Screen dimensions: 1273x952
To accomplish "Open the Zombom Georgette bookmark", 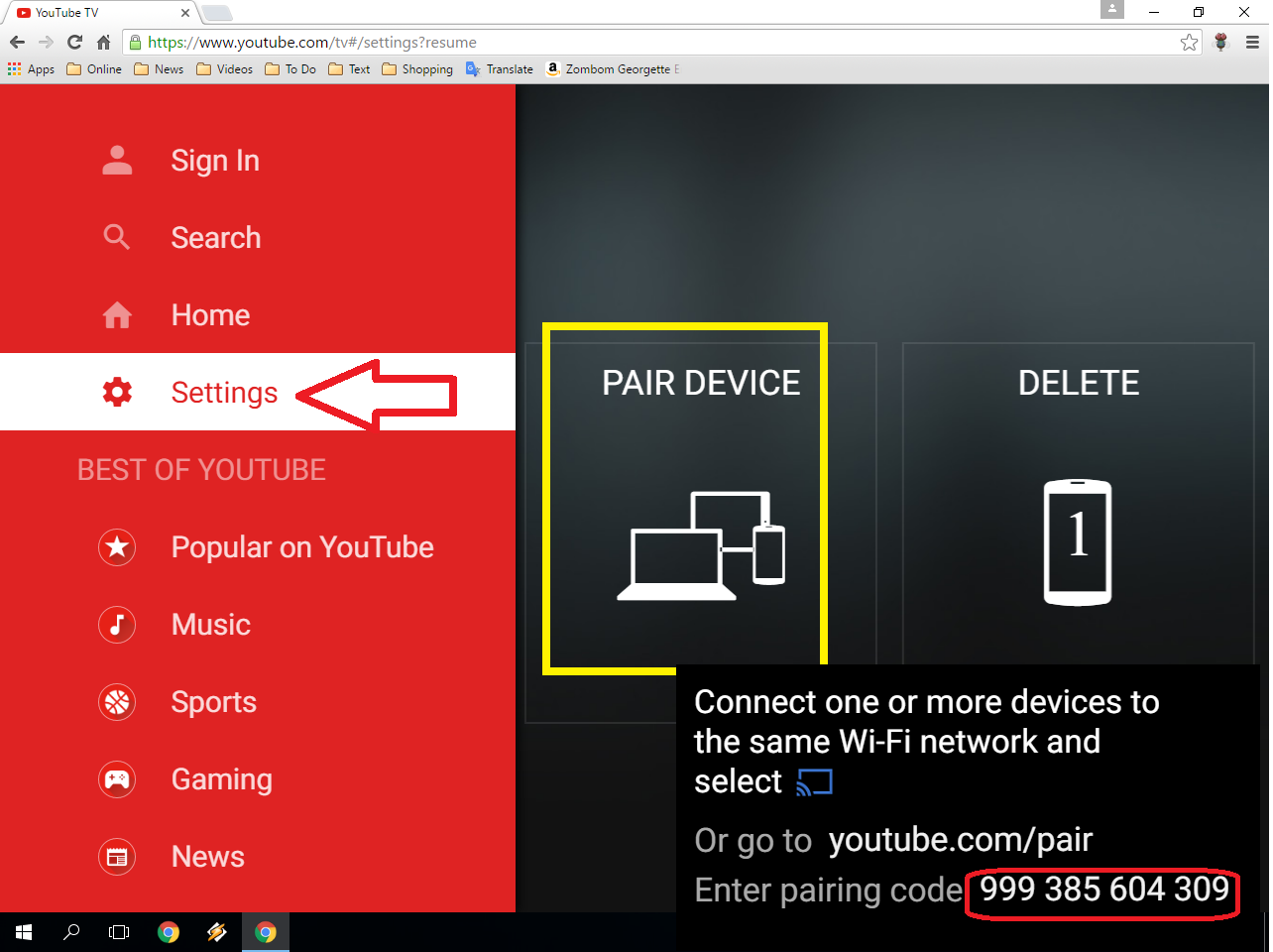I will [x=613, y=69].
